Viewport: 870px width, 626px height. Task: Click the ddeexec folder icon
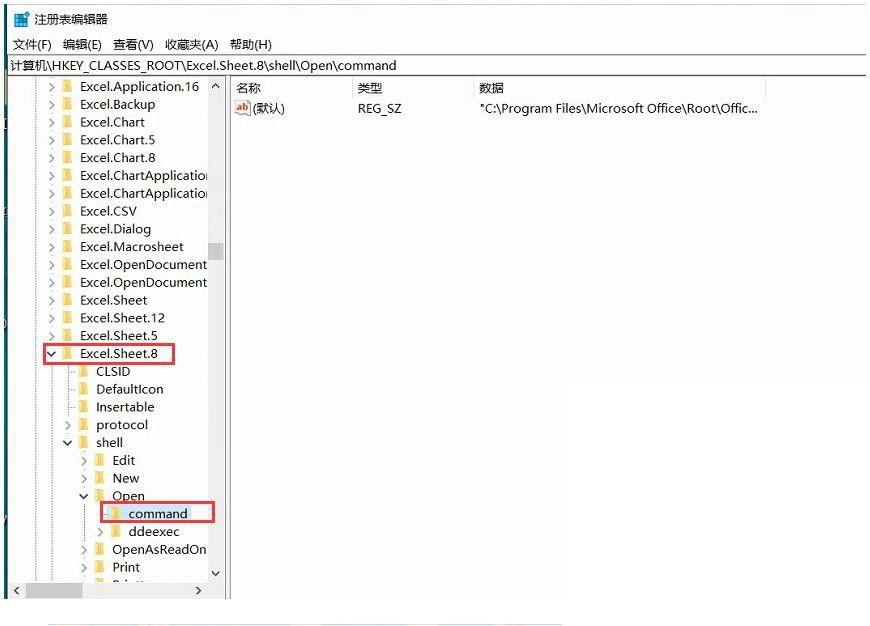pos(116,531)
